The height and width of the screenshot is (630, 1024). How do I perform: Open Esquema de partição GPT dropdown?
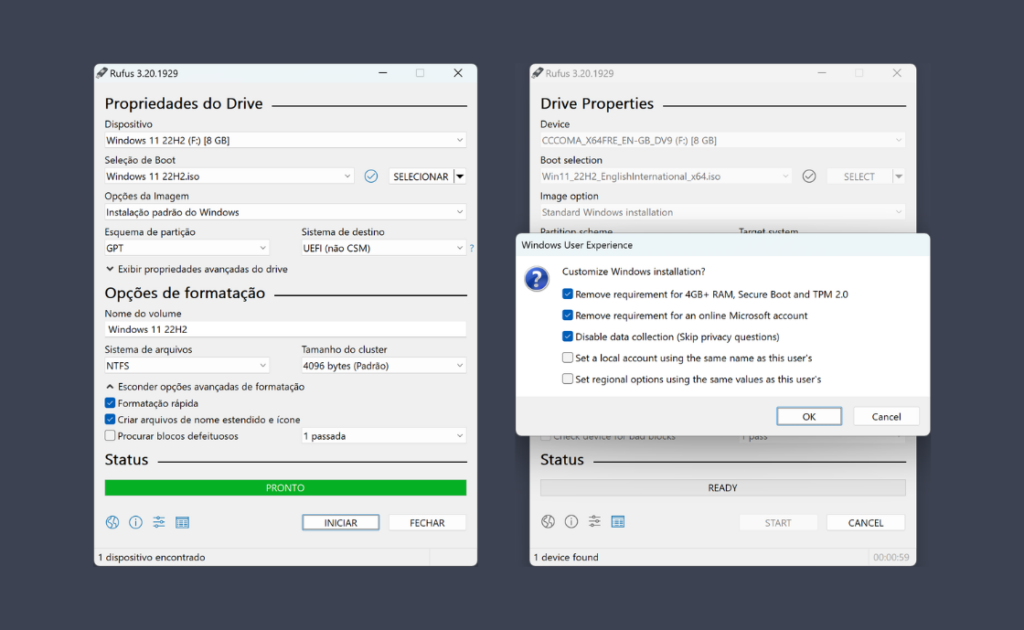pyautogui.click(x=187, y=248)
